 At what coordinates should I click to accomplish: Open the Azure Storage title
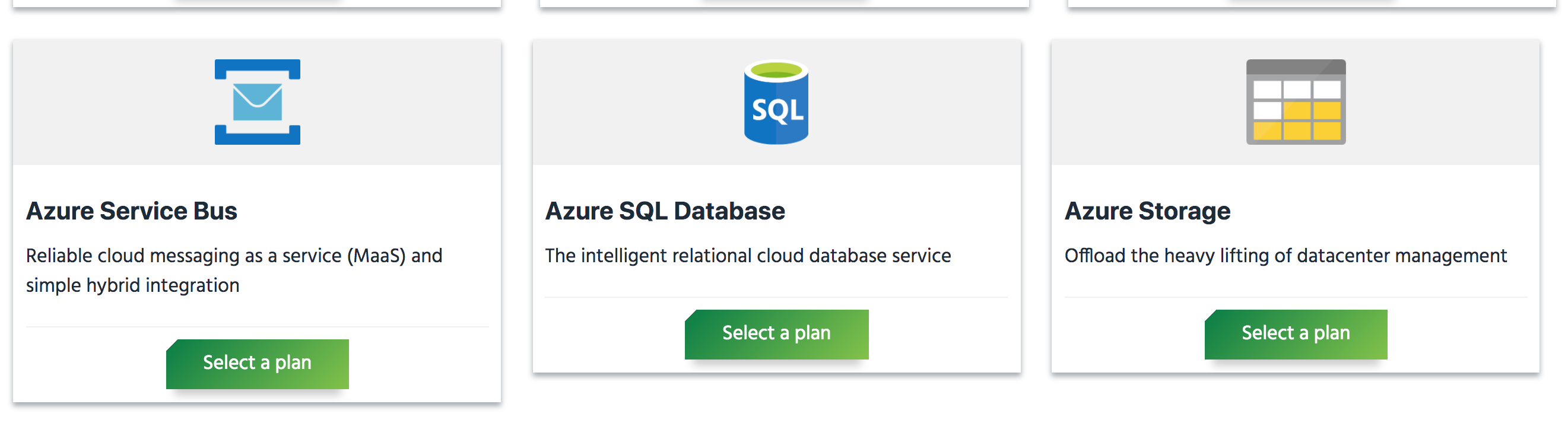(x=1147, y=212)
